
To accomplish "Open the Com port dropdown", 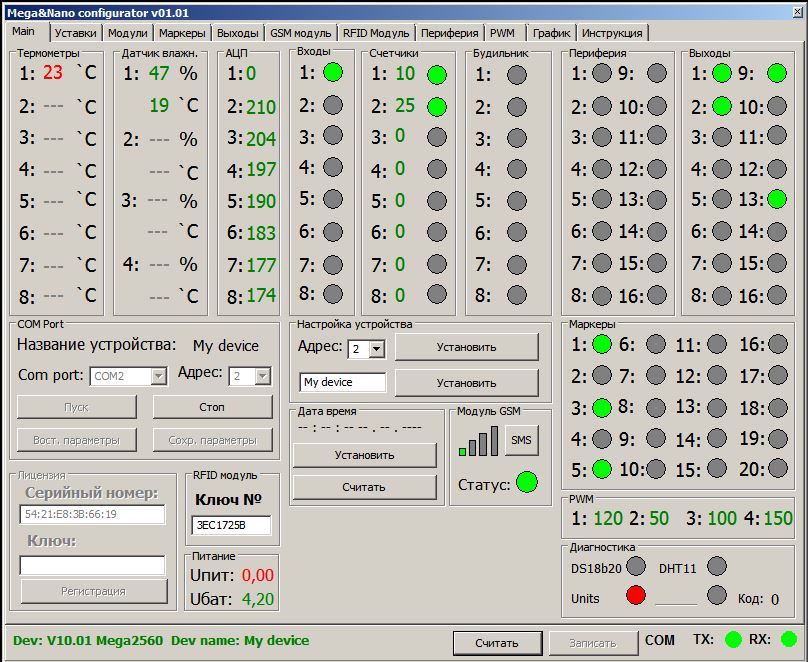I will 158,376.
